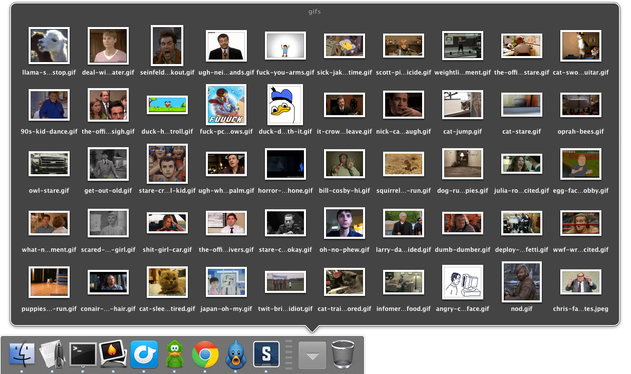Image resolution: width=631 pixels, height=374 pixels.
Task: Open owl-stare.gif thumbnail
Action: pyautogui.click(x=49, y=163)
